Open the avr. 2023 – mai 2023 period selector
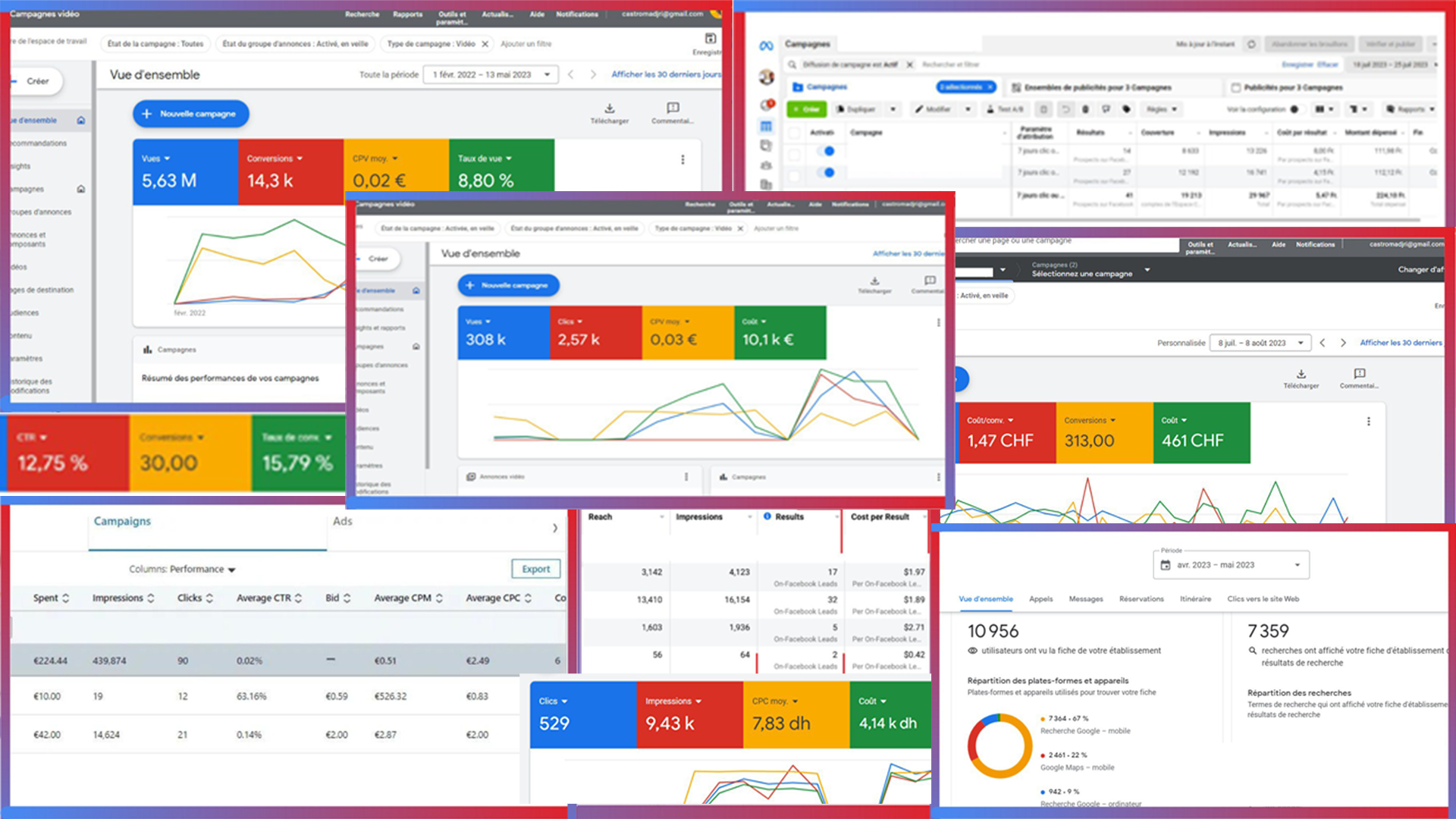The image size is (1456, 819). (x=1231, y=565)
